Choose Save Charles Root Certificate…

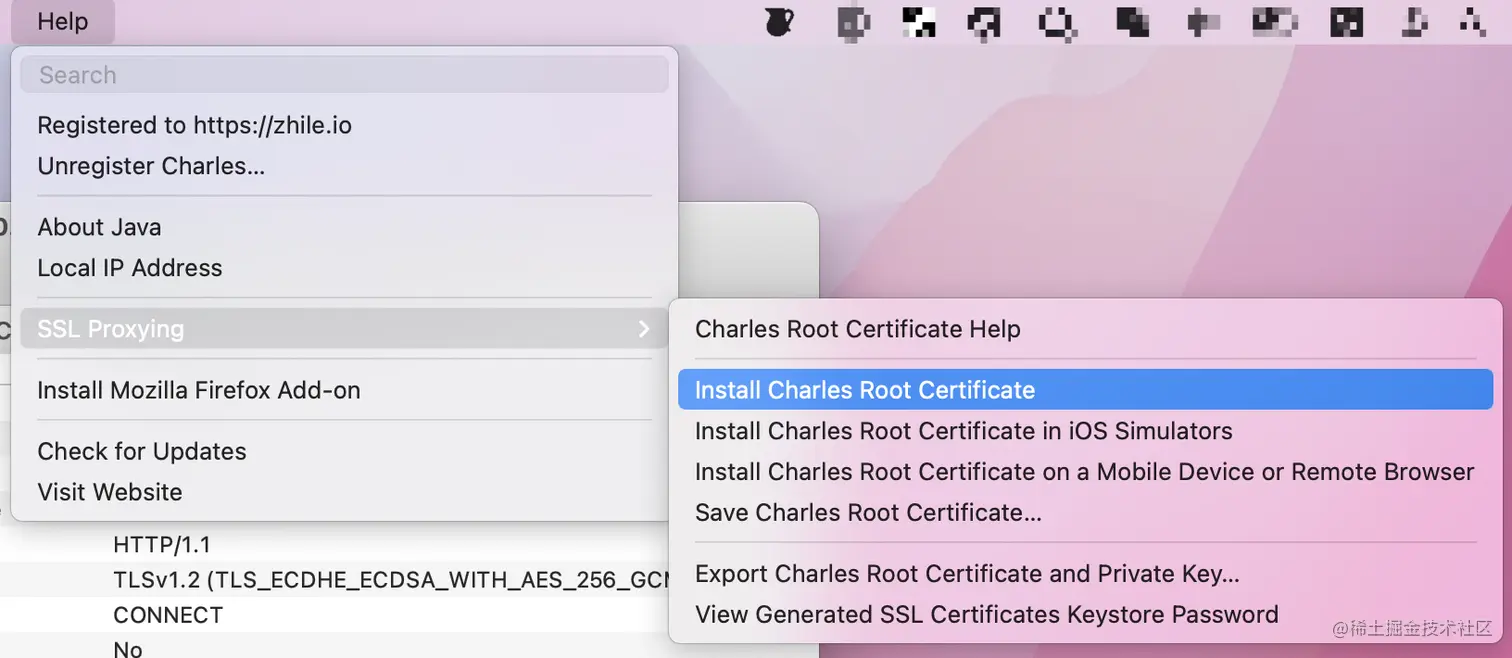click(1085, 513)
